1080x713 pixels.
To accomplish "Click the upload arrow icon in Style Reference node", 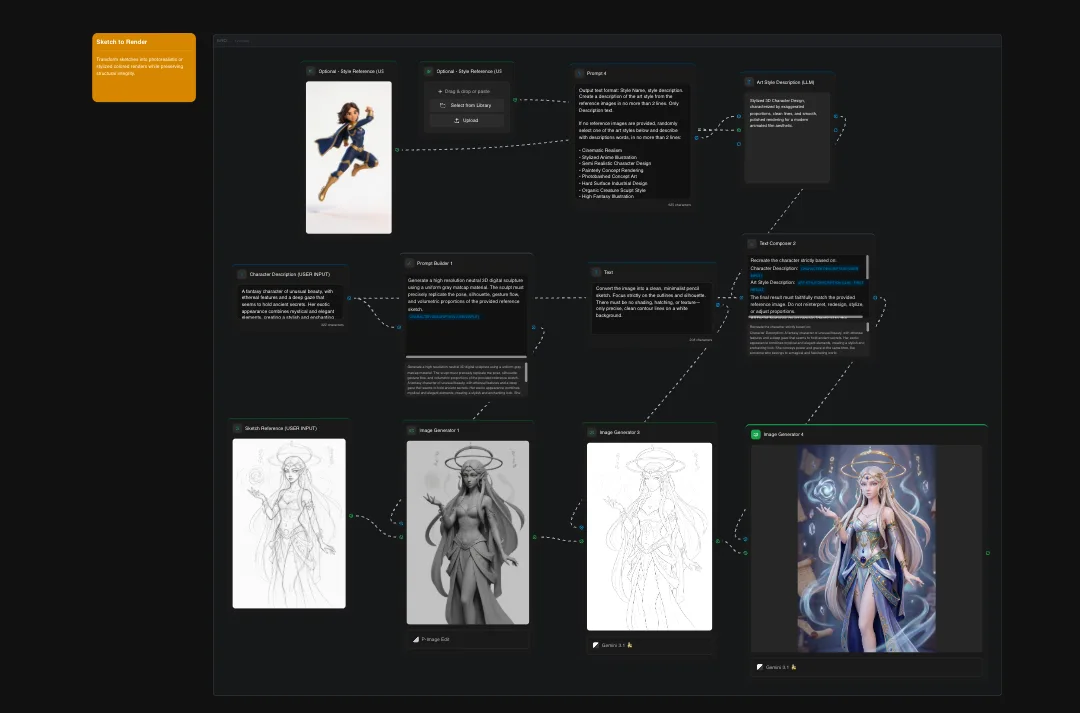I will pos(457,121).
